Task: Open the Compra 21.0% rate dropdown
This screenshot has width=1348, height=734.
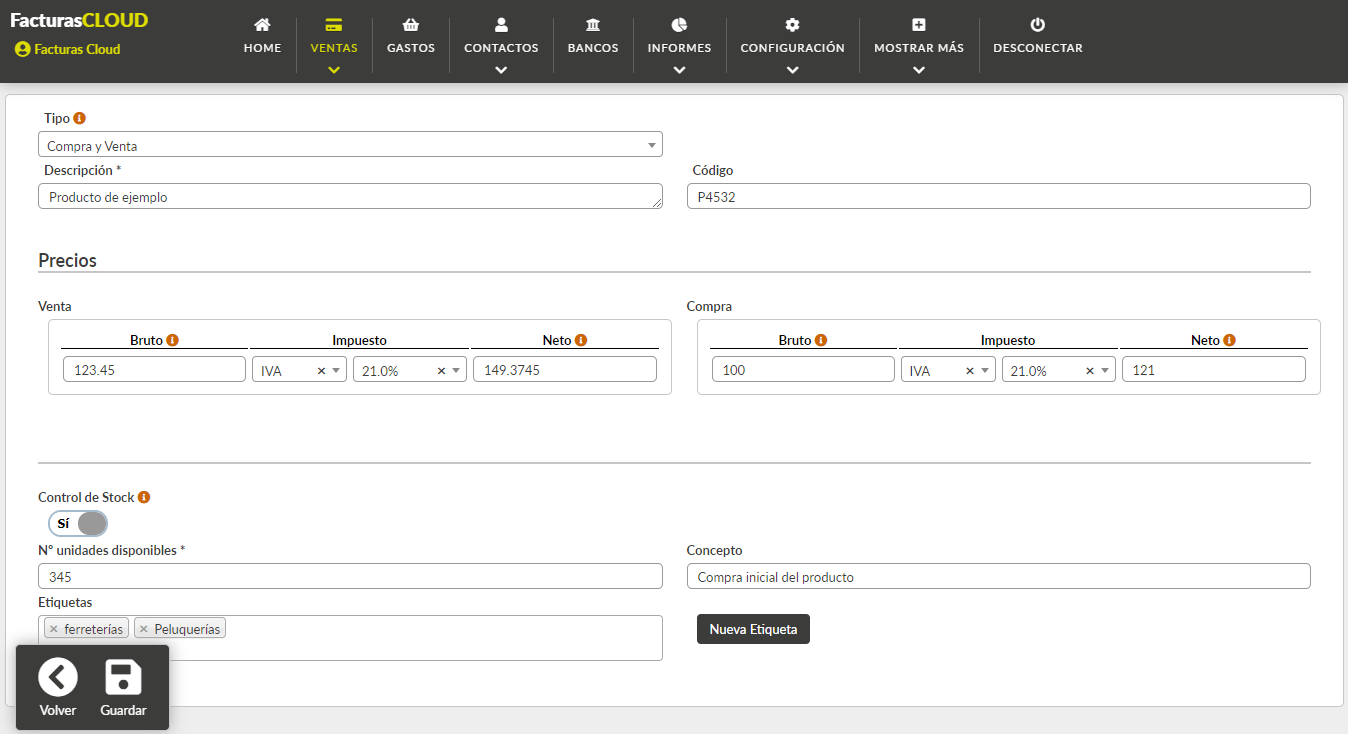Action: pos(1058,370)
